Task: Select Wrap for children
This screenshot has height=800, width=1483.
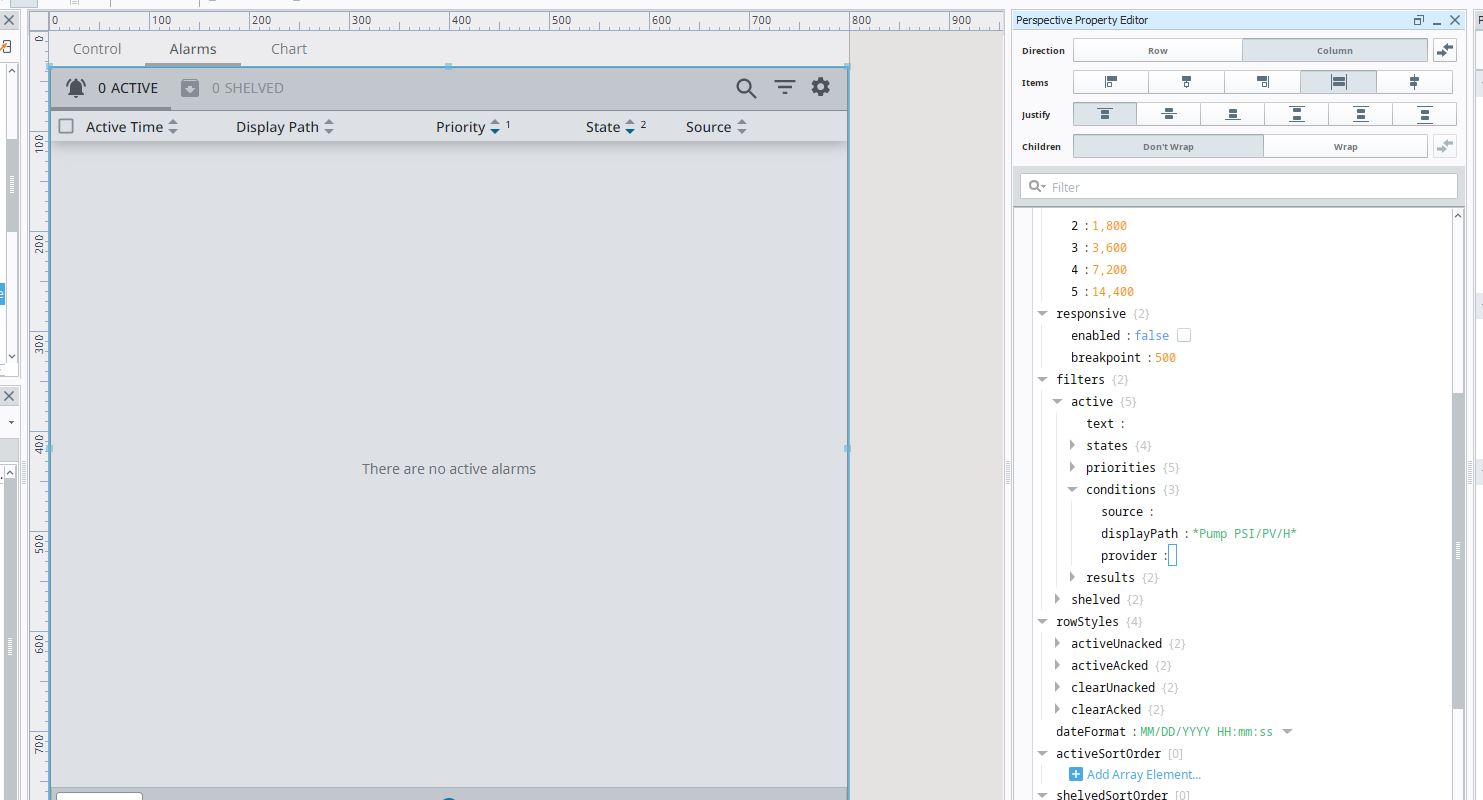Action: [1345, 146]
